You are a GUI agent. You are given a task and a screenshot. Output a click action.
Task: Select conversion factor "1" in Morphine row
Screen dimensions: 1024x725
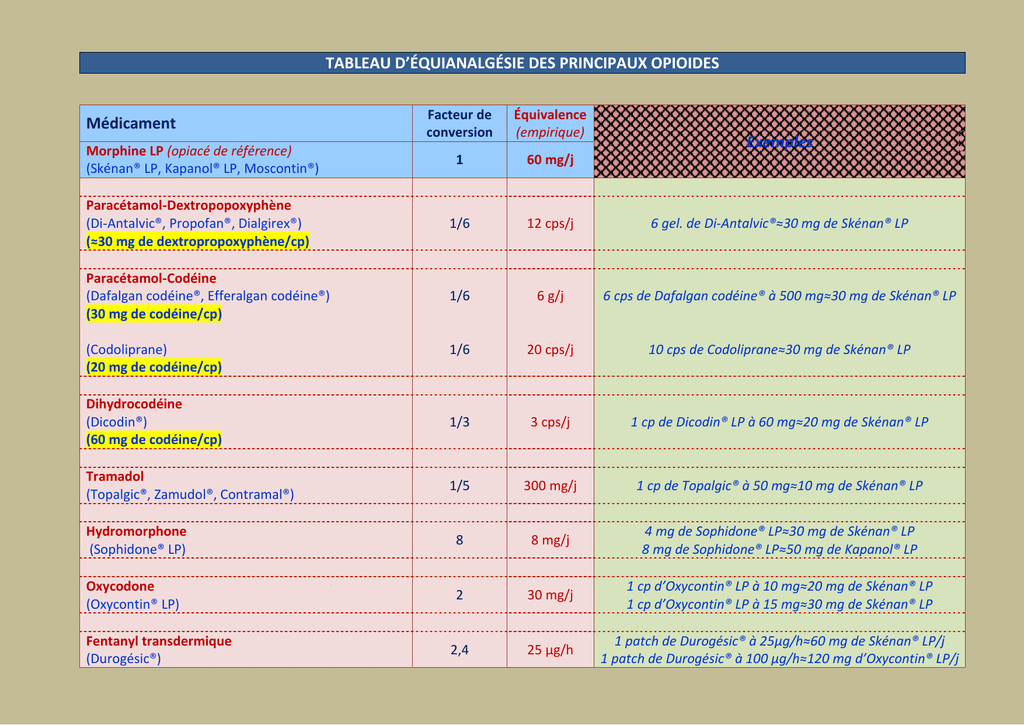click(x=459, y=160)
